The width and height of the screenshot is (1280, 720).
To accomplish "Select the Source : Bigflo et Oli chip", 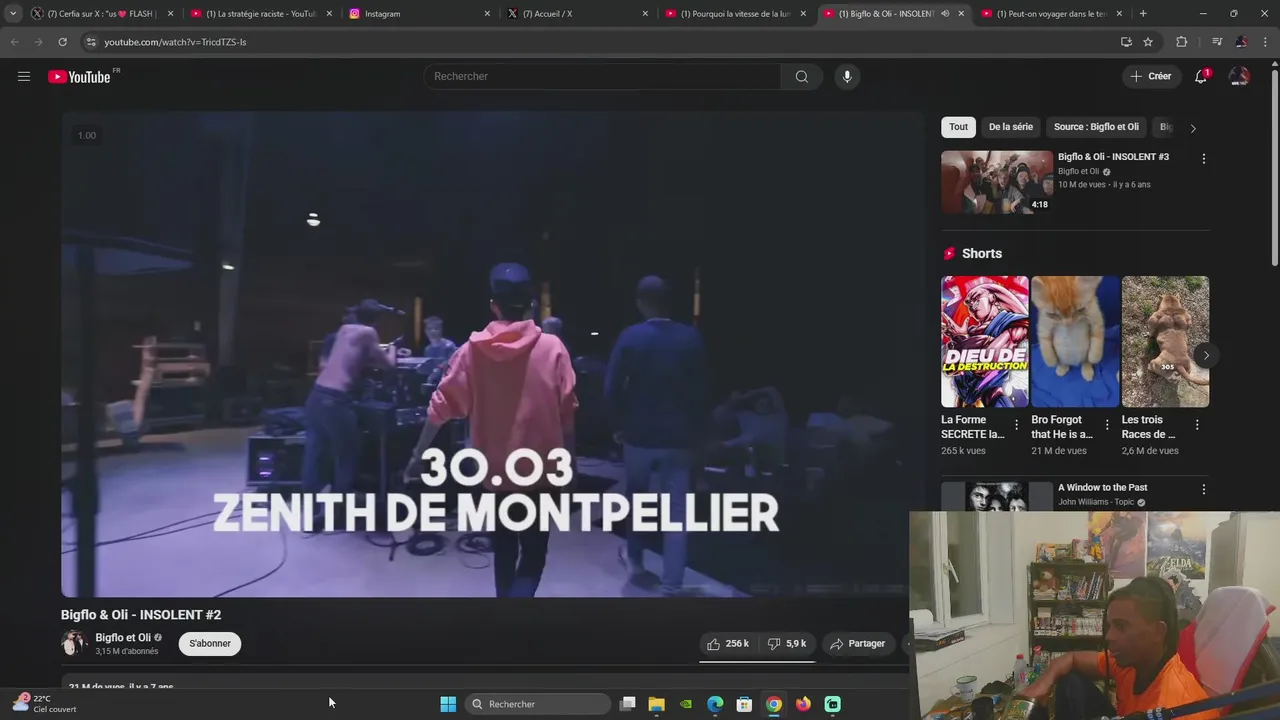I will click(x=1096, y=127).
